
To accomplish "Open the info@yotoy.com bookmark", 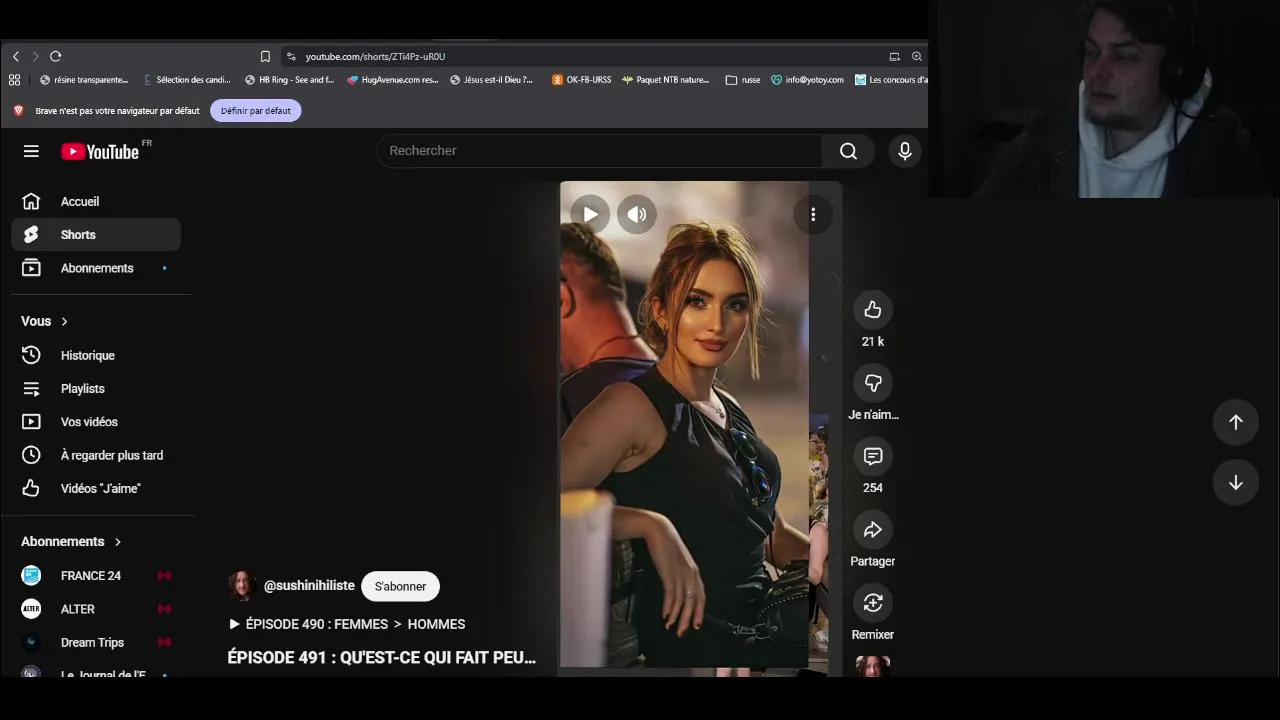I will 807,80.
